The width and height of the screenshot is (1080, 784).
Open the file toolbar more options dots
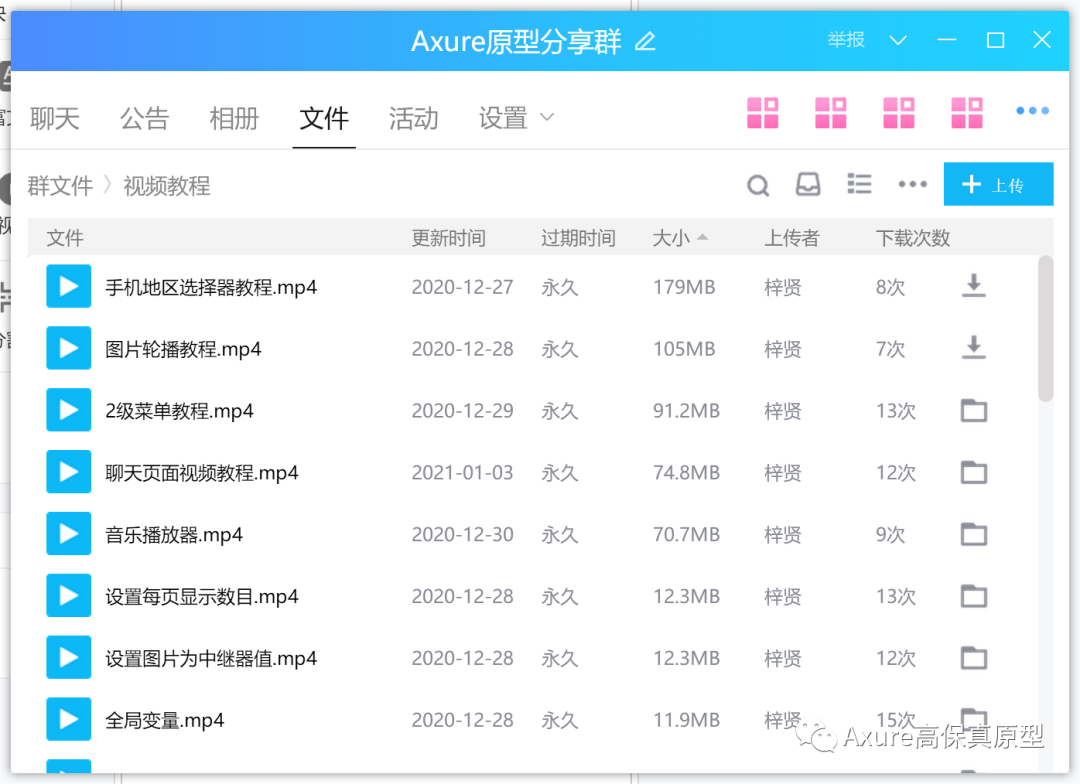(912, 184)
